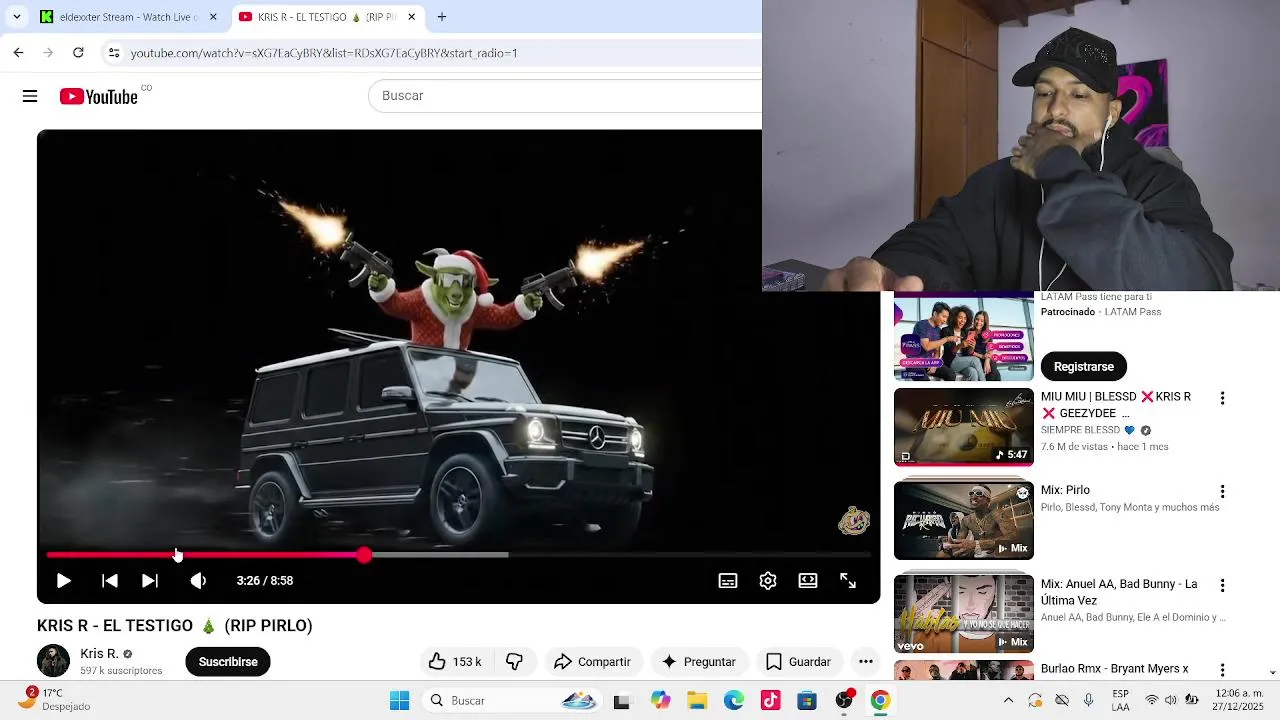Skip to next video in player
The height and width of the screenshot is (720, 1280).
149,580
